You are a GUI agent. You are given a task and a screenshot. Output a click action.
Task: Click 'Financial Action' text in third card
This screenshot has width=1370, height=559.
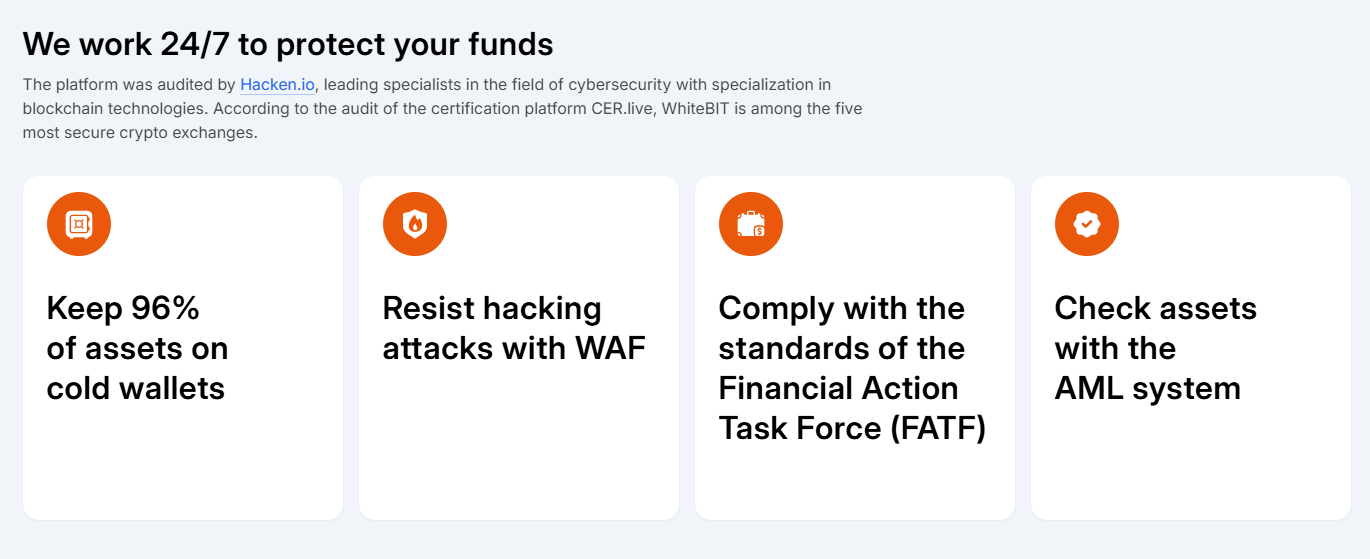coord(839,388)
